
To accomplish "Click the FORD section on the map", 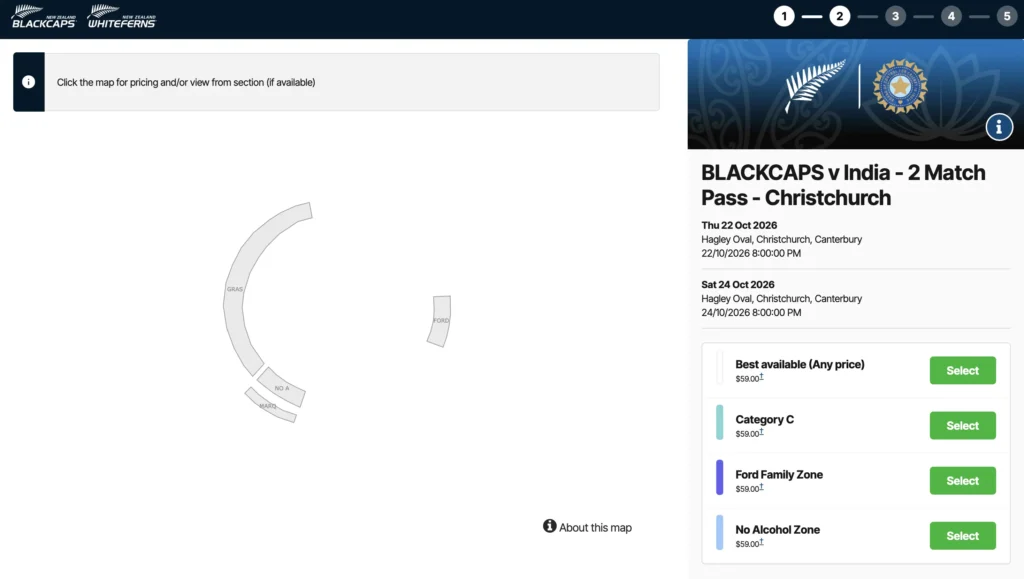I will click(440, 321).
